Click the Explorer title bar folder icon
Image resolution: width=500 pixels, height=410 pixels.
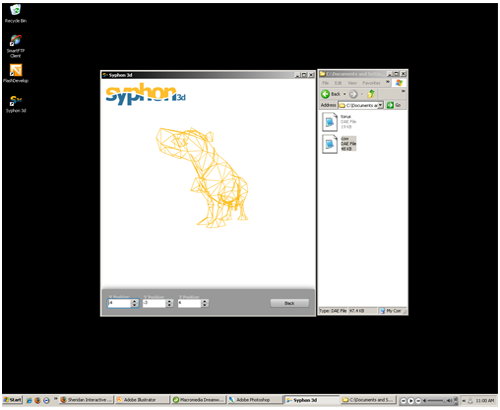(322, 74)
